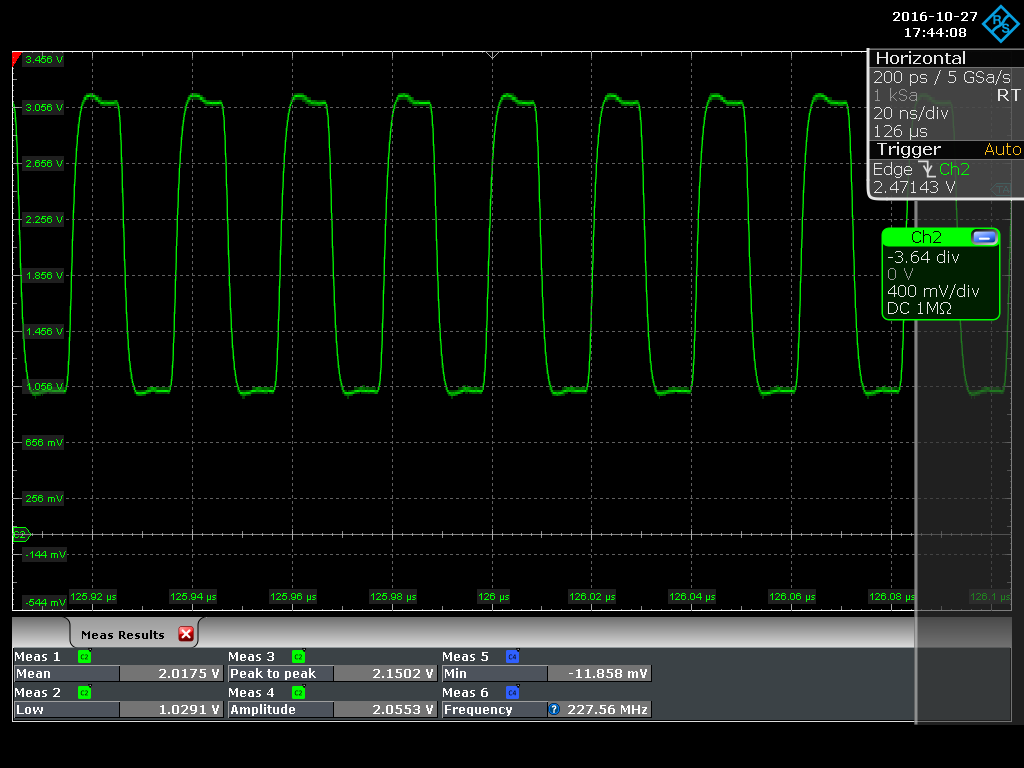Select the C2 ground level marker

point(21,535)
